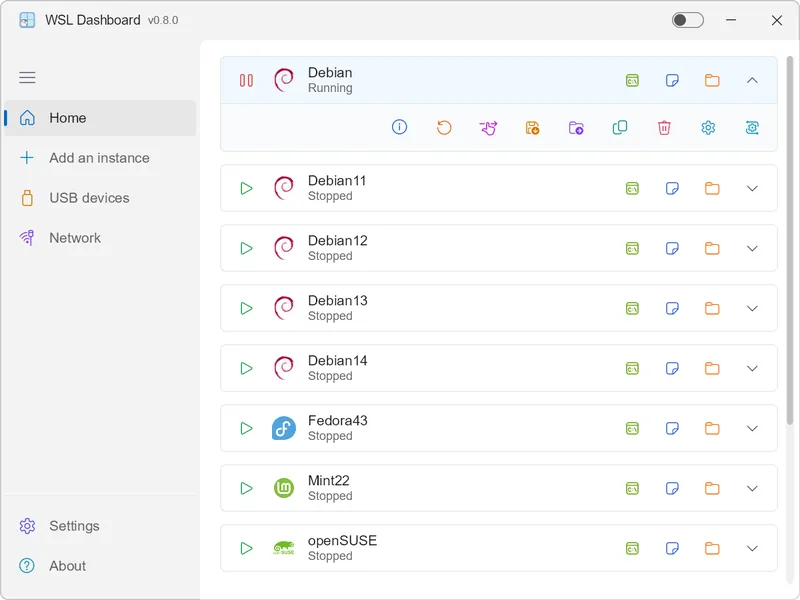Expand the Debian14 instance options
Image resolution: width=800 pixels, height=600 pixels.
pos(752,368)
